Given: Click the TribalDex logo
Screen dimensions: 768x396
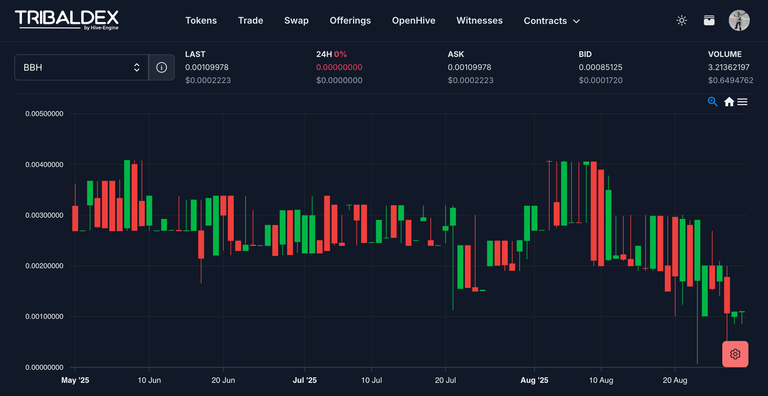Looking at the screenshot, I should coord(67,20).
